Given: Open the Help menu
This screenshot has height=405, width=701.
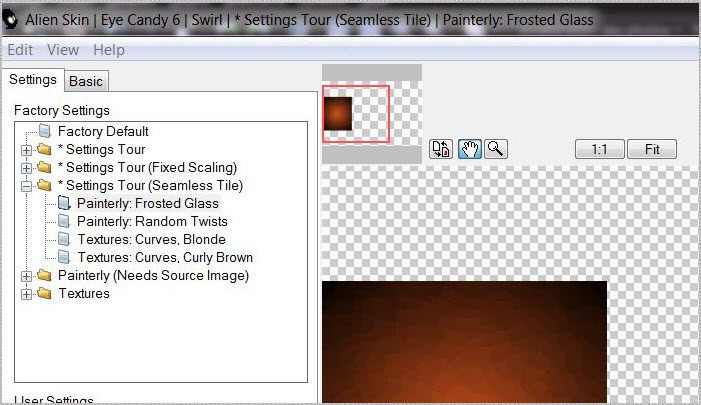Looking at the screenshot, I should click(x=109, y=50).
